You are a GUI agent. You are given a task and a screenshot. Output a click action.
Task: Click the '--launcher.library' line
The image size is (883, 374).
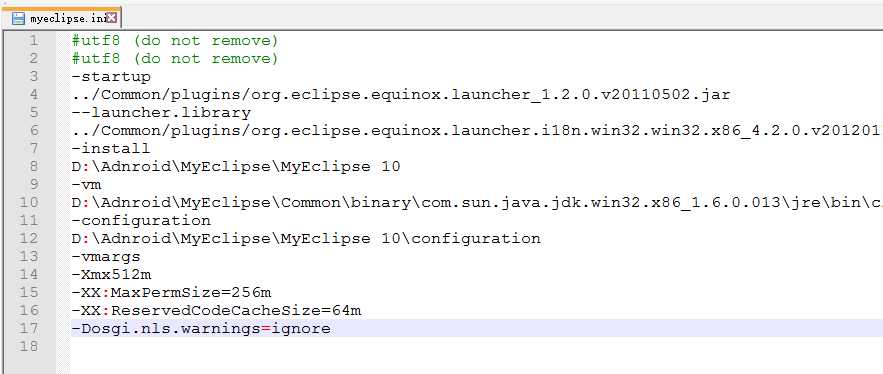point(161,113)
